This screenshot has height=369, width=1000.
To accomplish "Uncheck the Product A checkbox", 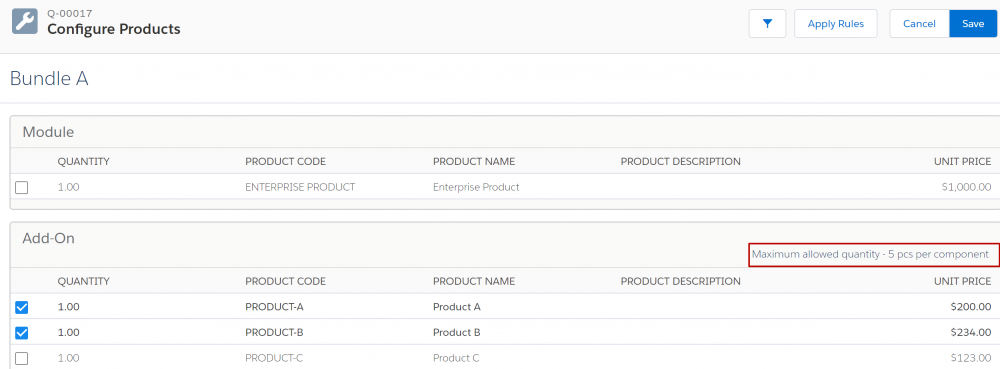I will 22,307.
